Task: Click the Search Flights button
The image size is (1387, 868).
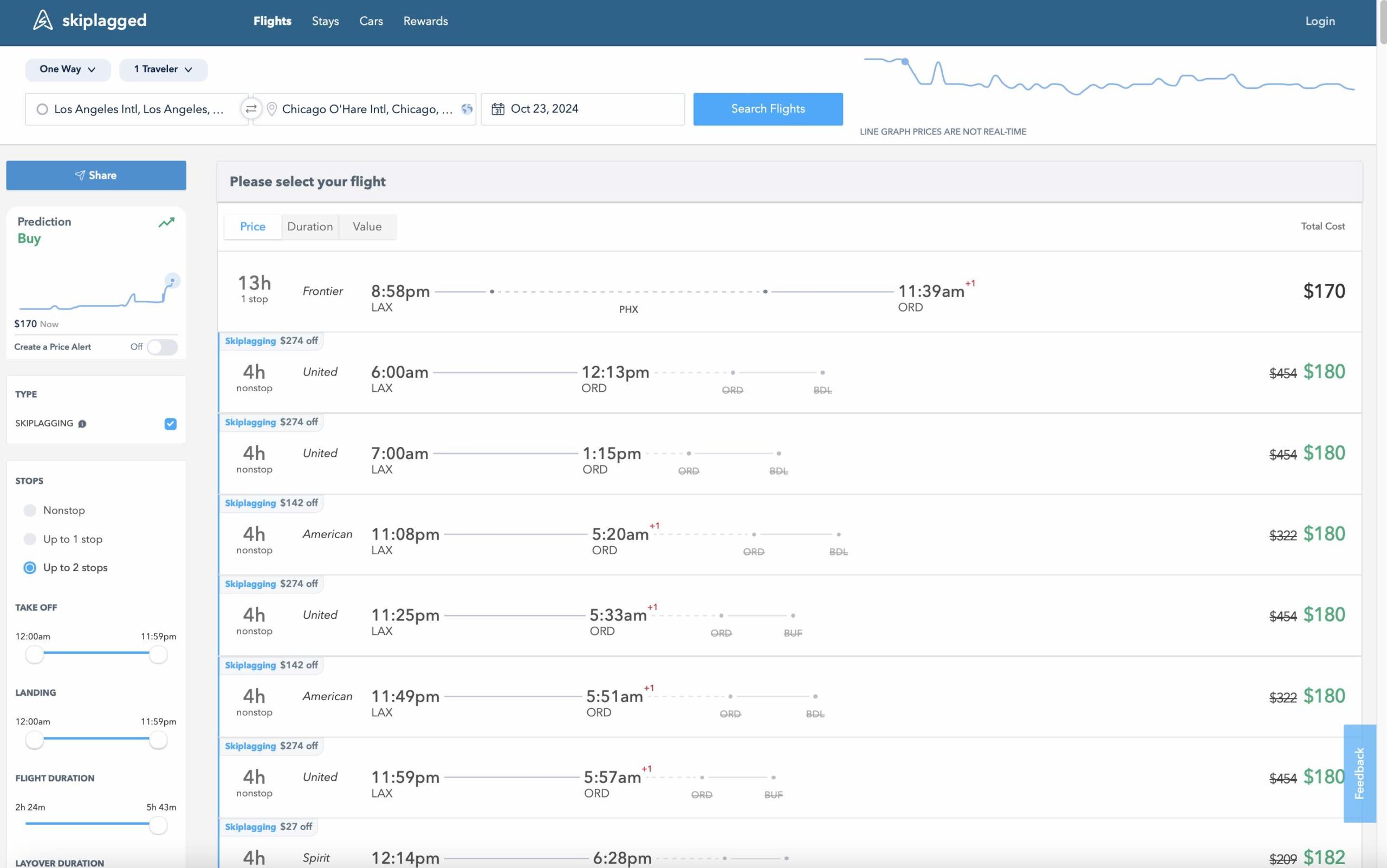Action: 768,109
